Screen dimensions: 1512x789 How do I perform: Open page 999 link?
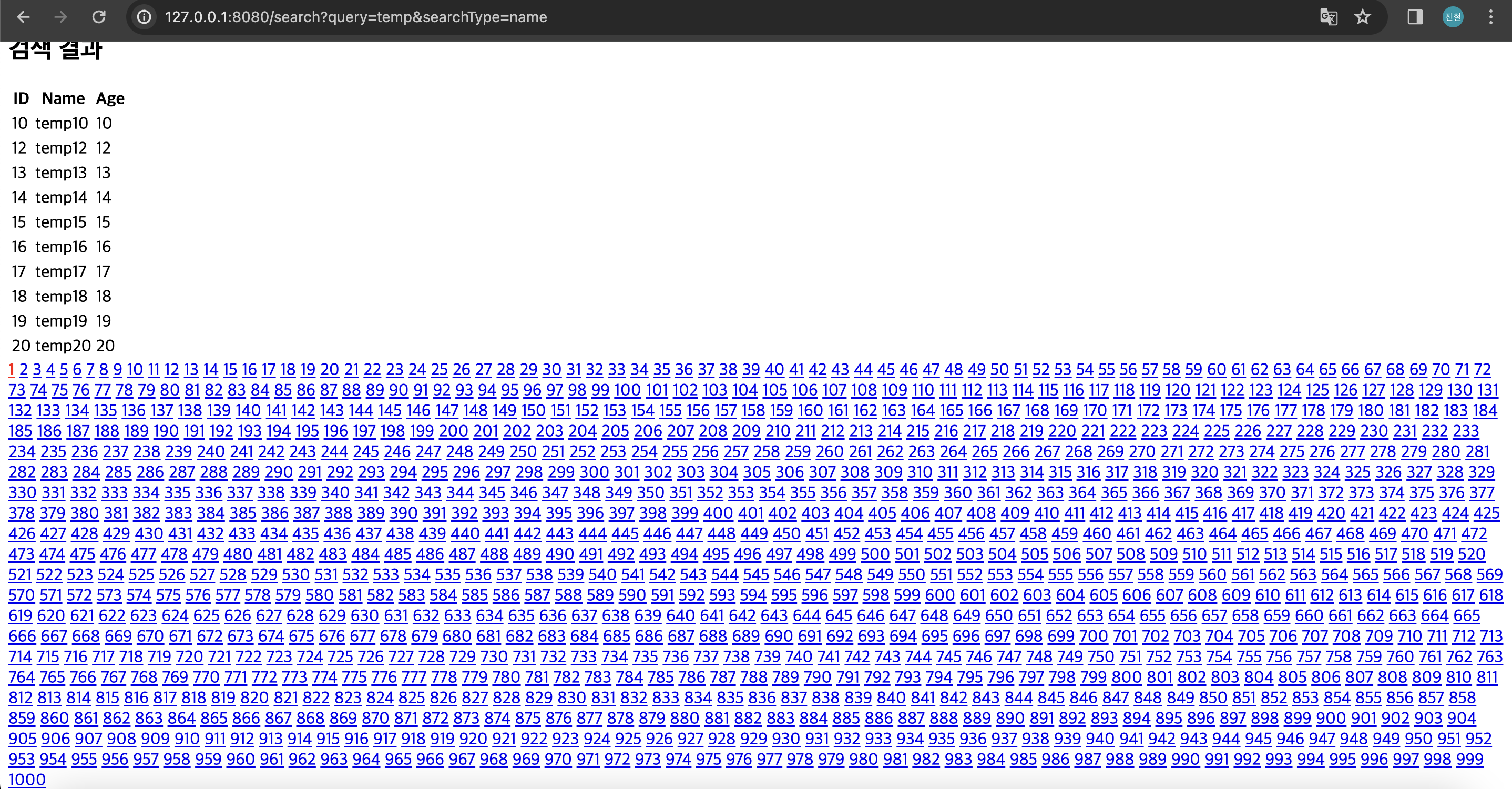[1469, 760]
